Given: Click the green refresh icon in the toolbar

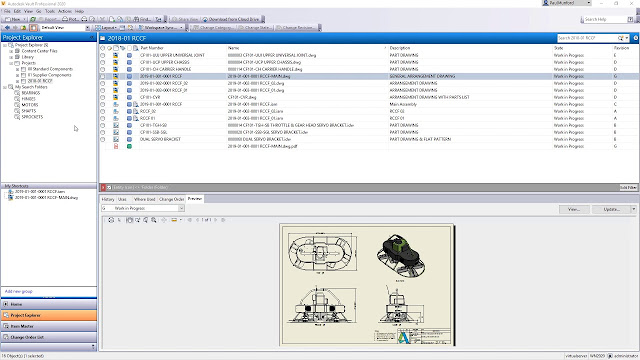Looking at the screenshot, I should click(33, 19).
